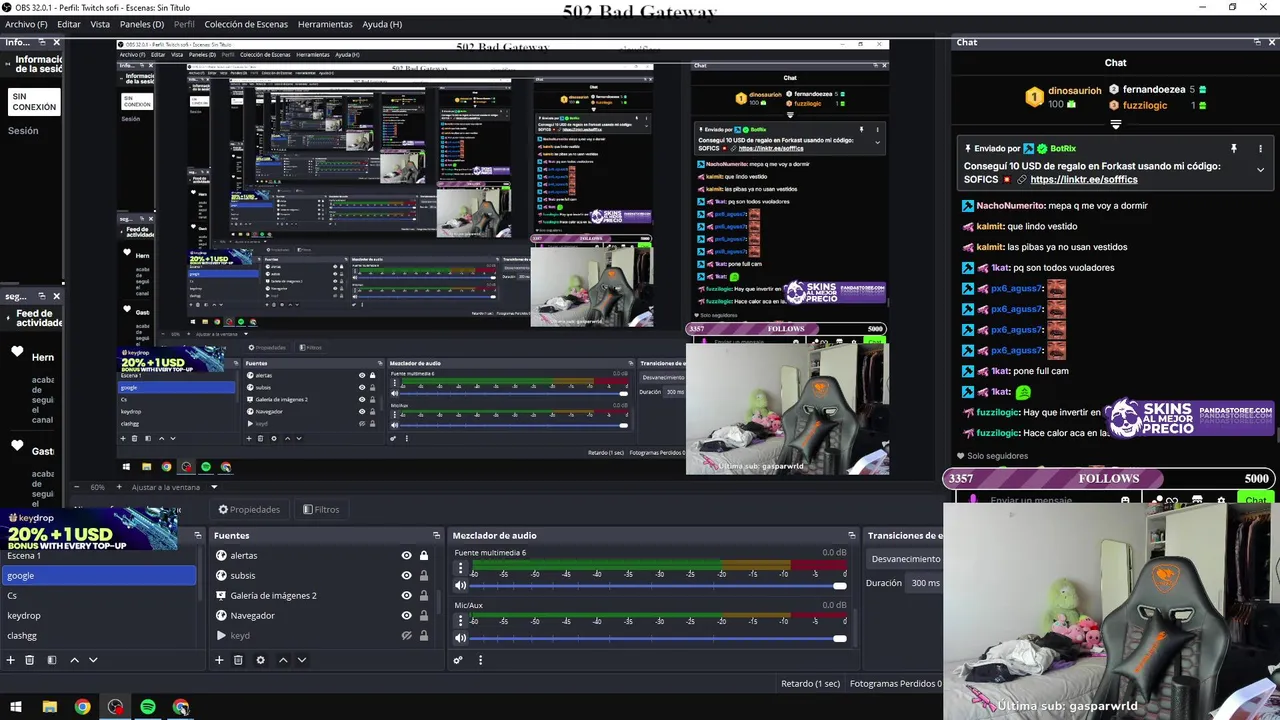Expand the chat leaderboard arrow

click(x=1116, y=125)
